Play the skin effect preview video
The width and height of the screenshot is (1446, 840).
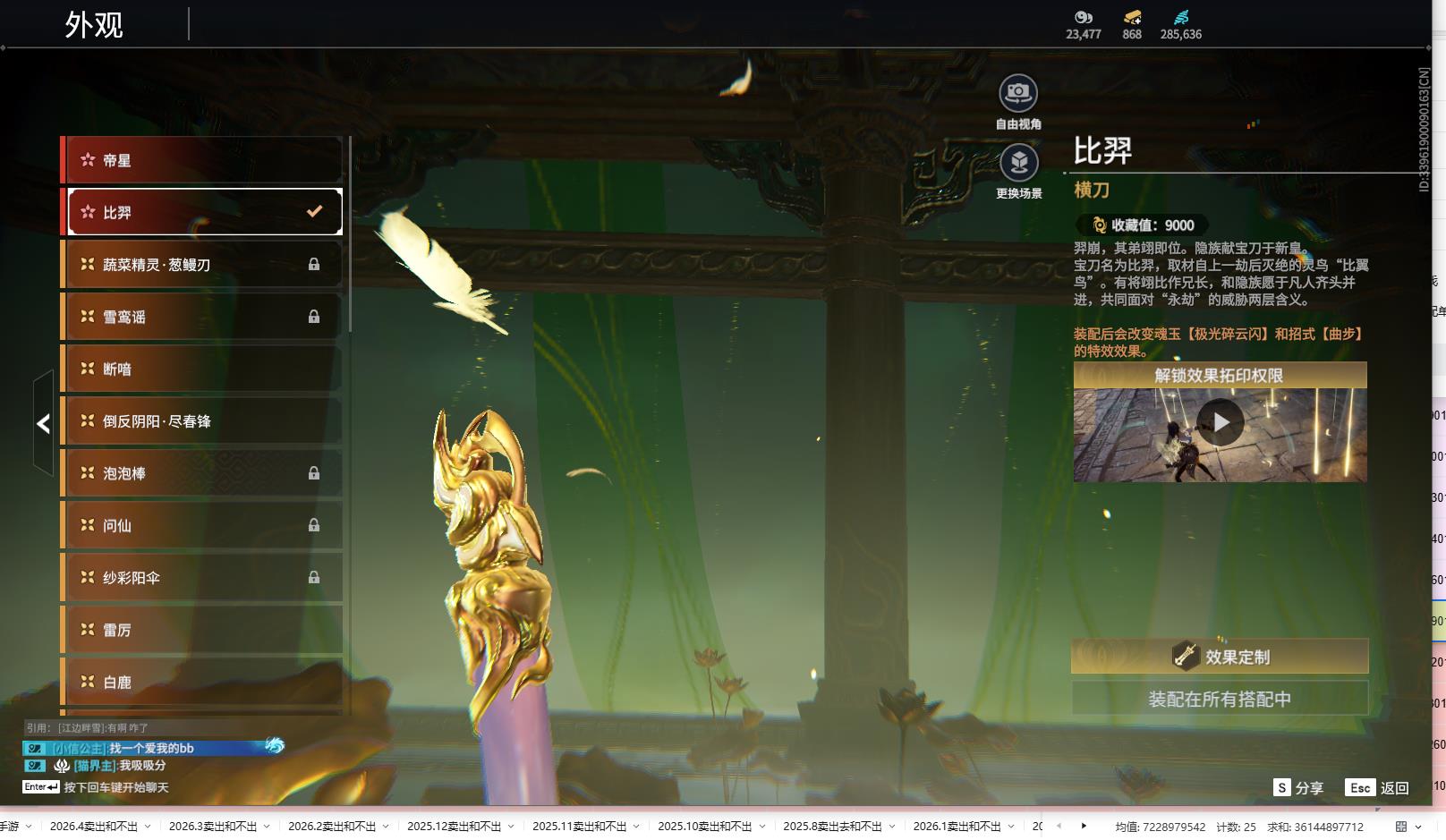1220,422
